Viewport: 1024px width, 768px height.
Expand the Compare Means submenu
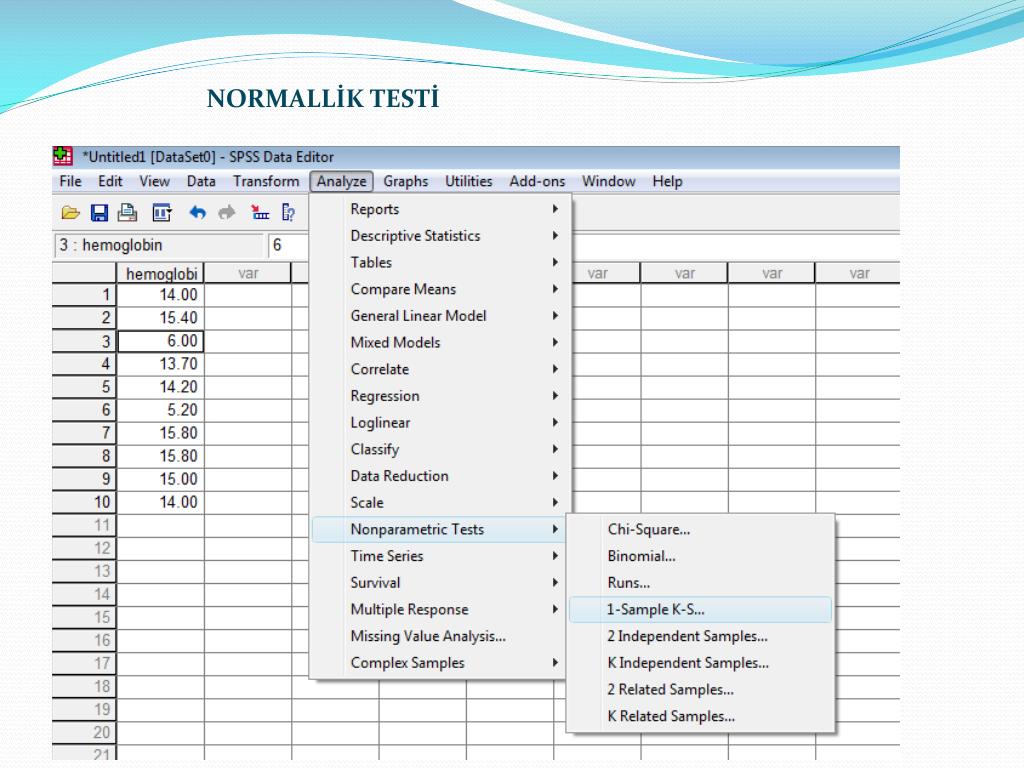coord(439,289)
